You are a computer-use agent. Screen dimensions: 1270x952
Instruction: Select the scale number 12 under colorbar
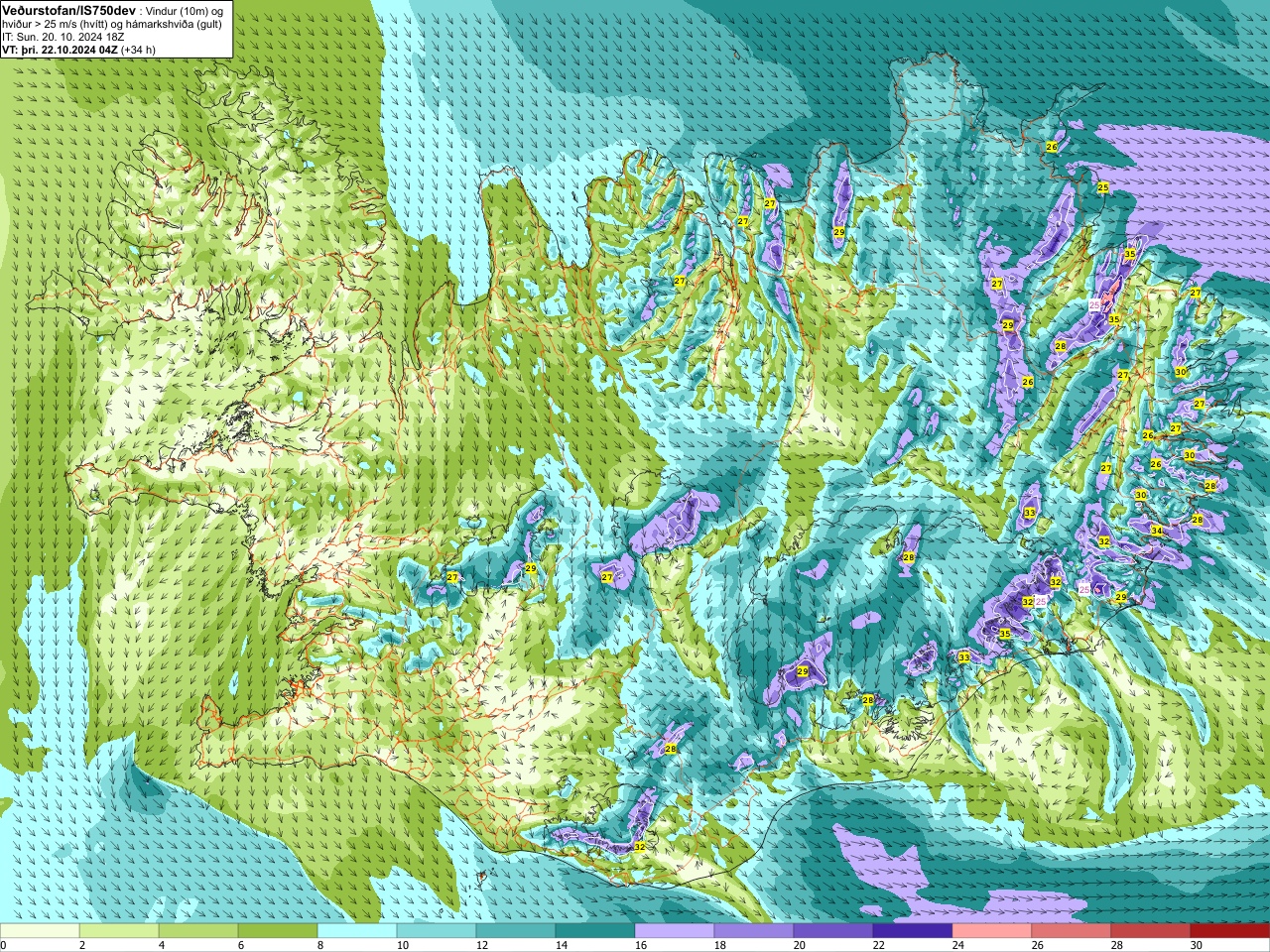tap(482, 945)
